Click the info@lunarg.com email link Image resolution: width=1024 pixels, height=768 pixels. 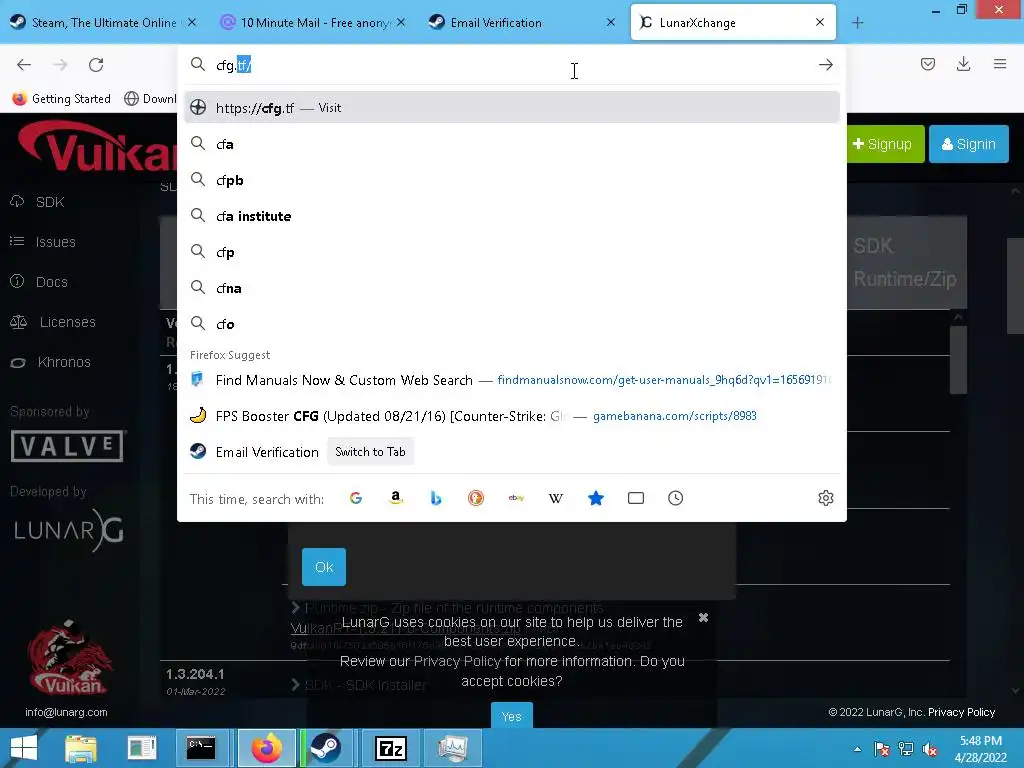click(x=66, y=712)
